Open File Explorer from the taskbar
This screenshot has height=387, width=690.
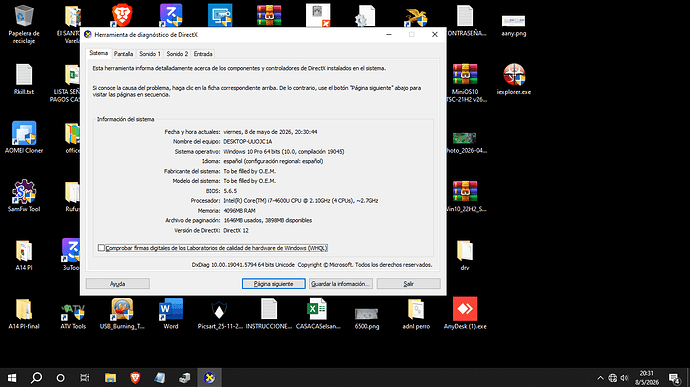click(x=110, y=377)
